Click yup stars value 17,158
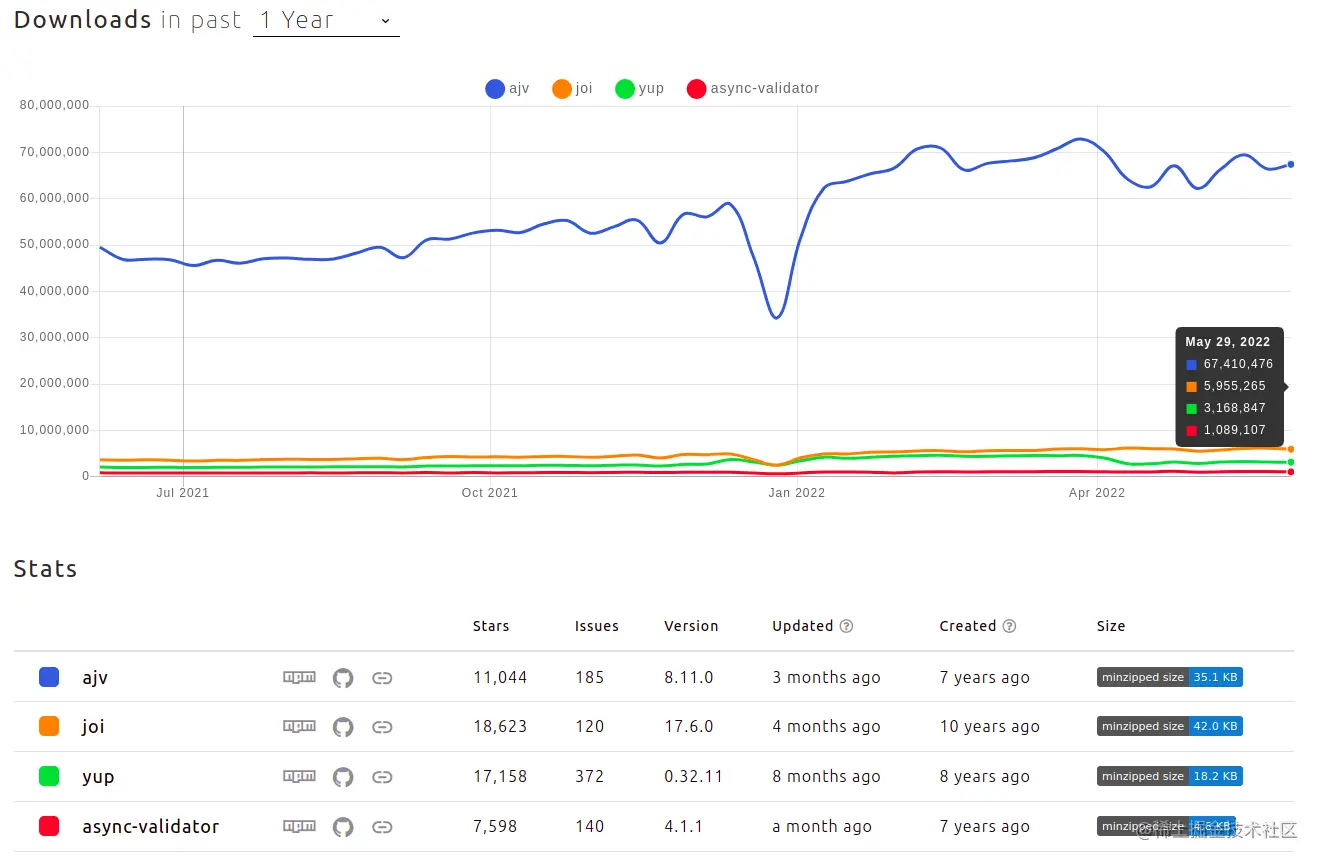 coord(500,776)
